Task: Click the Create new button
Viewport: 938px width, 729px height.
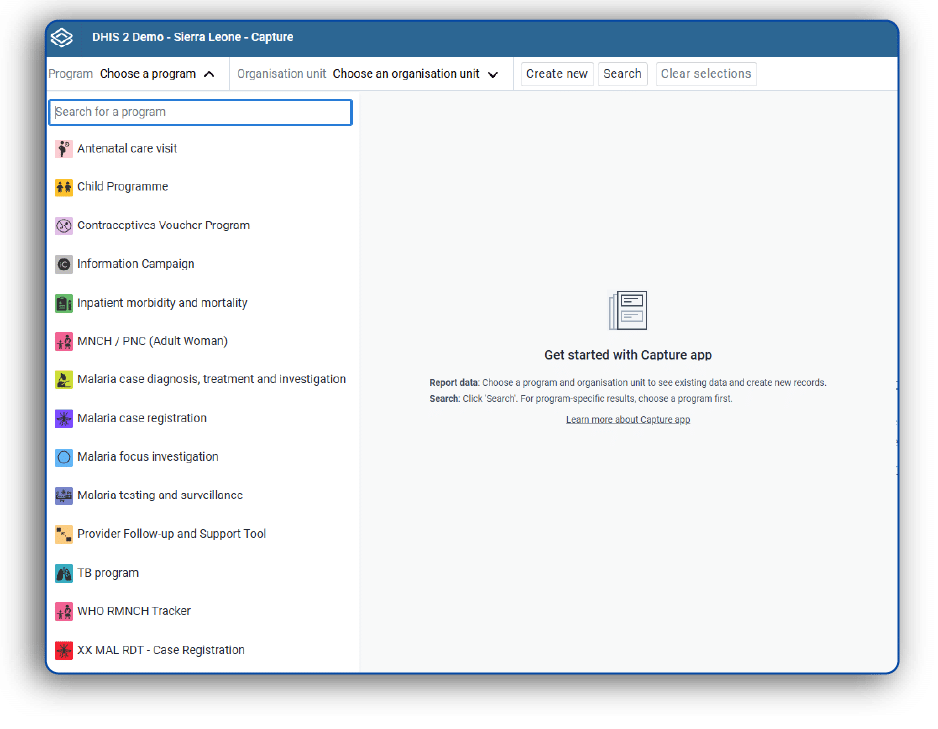Action: (557, 74)
